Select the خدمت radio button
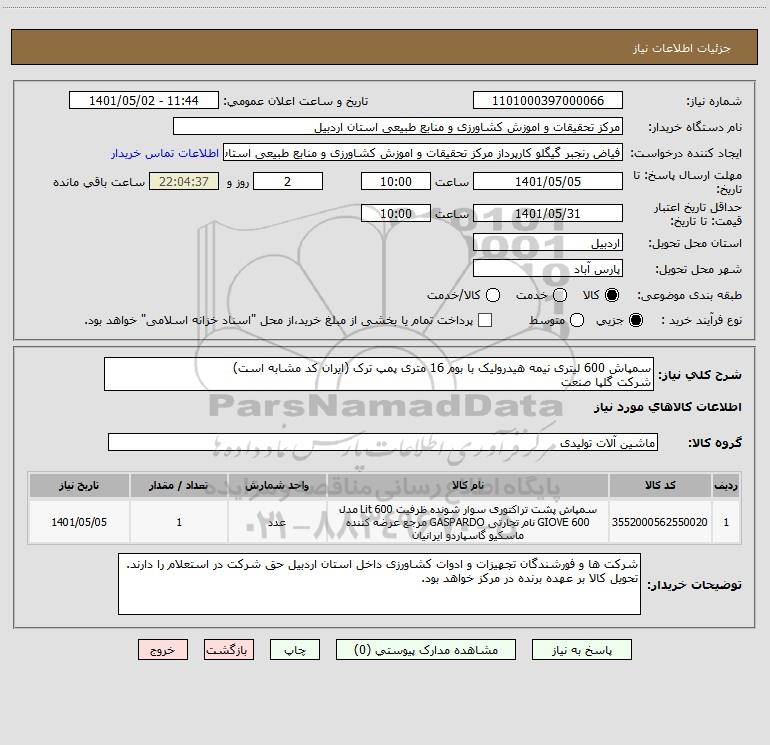The width and height of the screenshot is (770, 745). [560, 295]
